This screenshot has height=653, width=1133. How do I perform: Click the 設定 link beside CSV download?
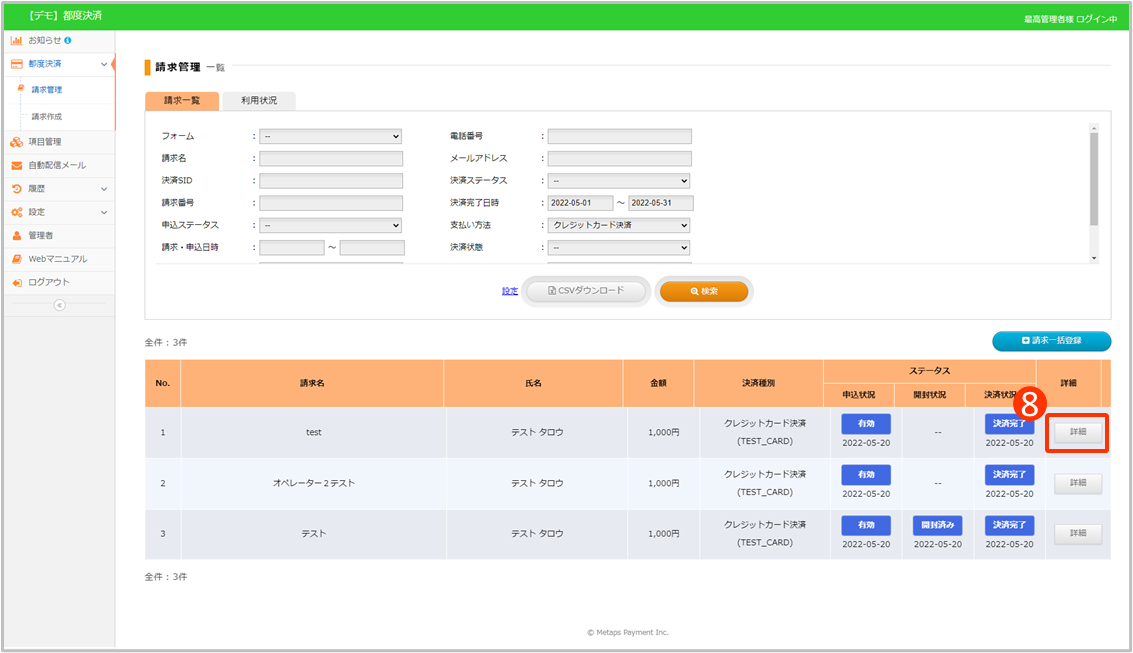(x=510, y=291)
